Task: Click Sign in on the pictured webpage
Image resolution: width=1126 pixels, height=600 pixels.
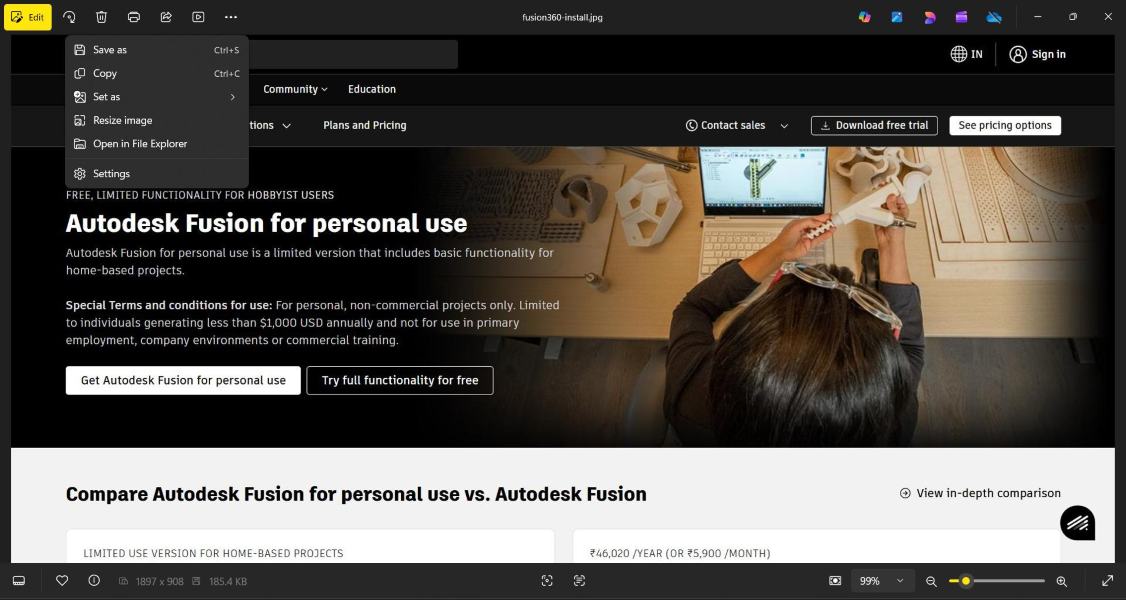Action: 1038,54
